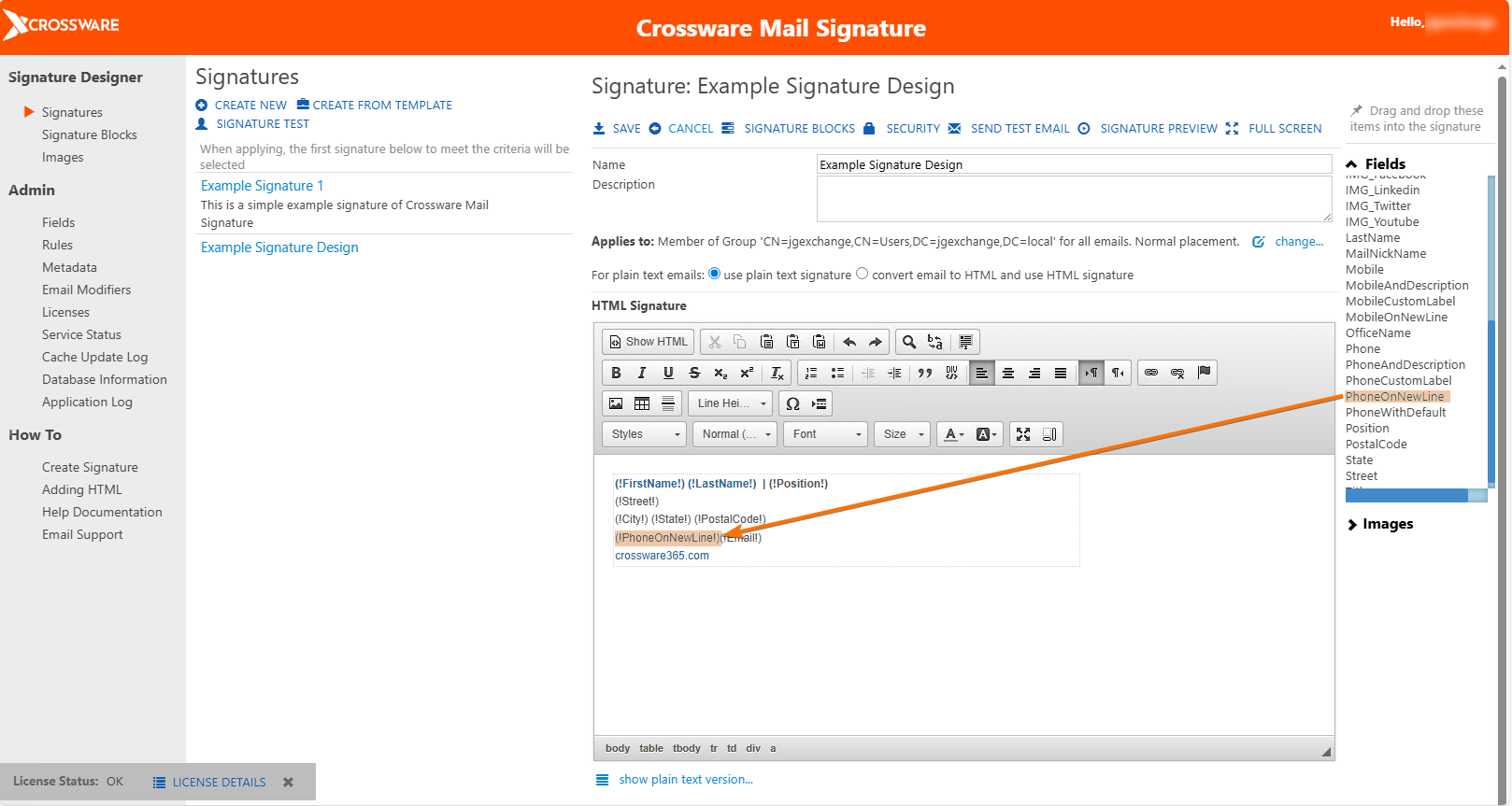Open the find magnifier tool
The height and width of the screenshot is (806, 1512).
pos(908,342)
